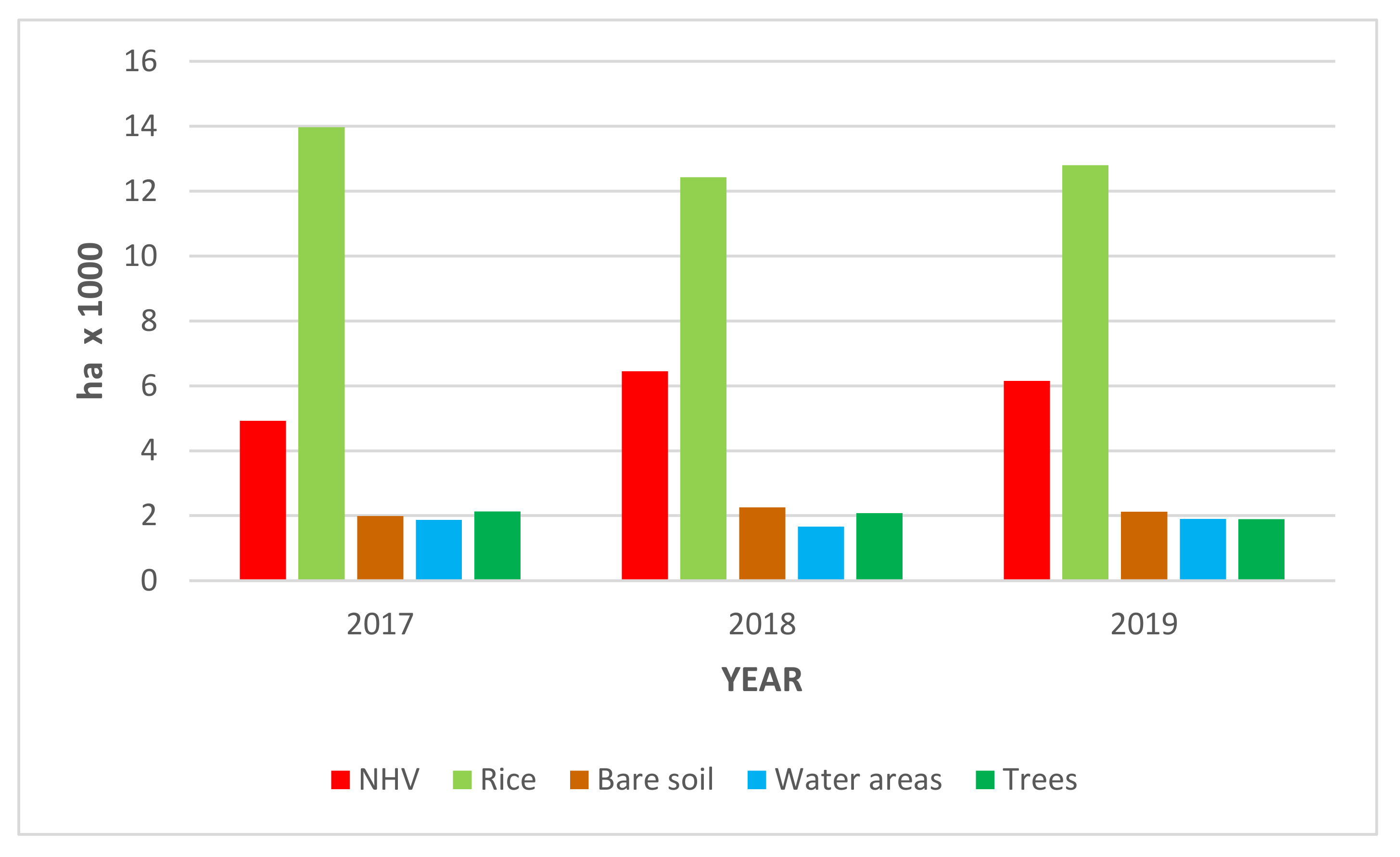Viewport: 1400px width, 857px height.
Task: Click the Water areas legend text
Action: point(858,780)
